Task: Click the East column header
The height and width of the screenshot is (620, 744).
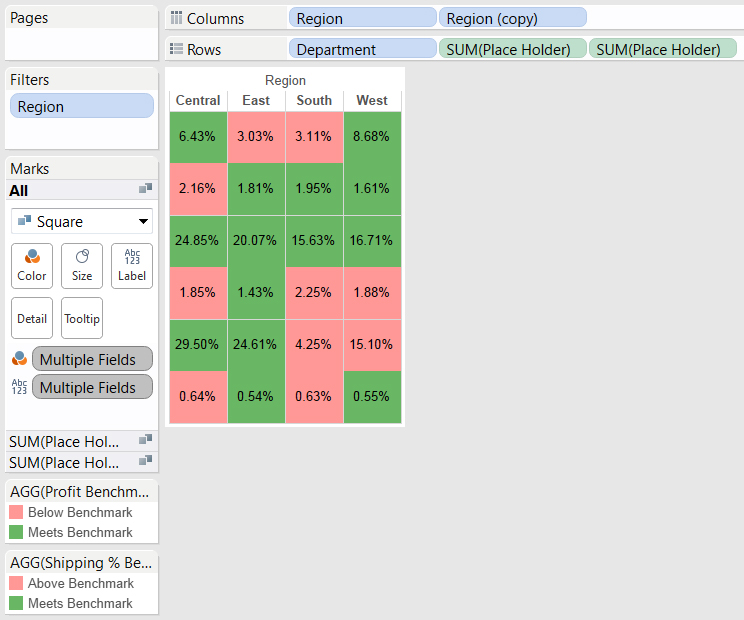Action: (256, 100)
